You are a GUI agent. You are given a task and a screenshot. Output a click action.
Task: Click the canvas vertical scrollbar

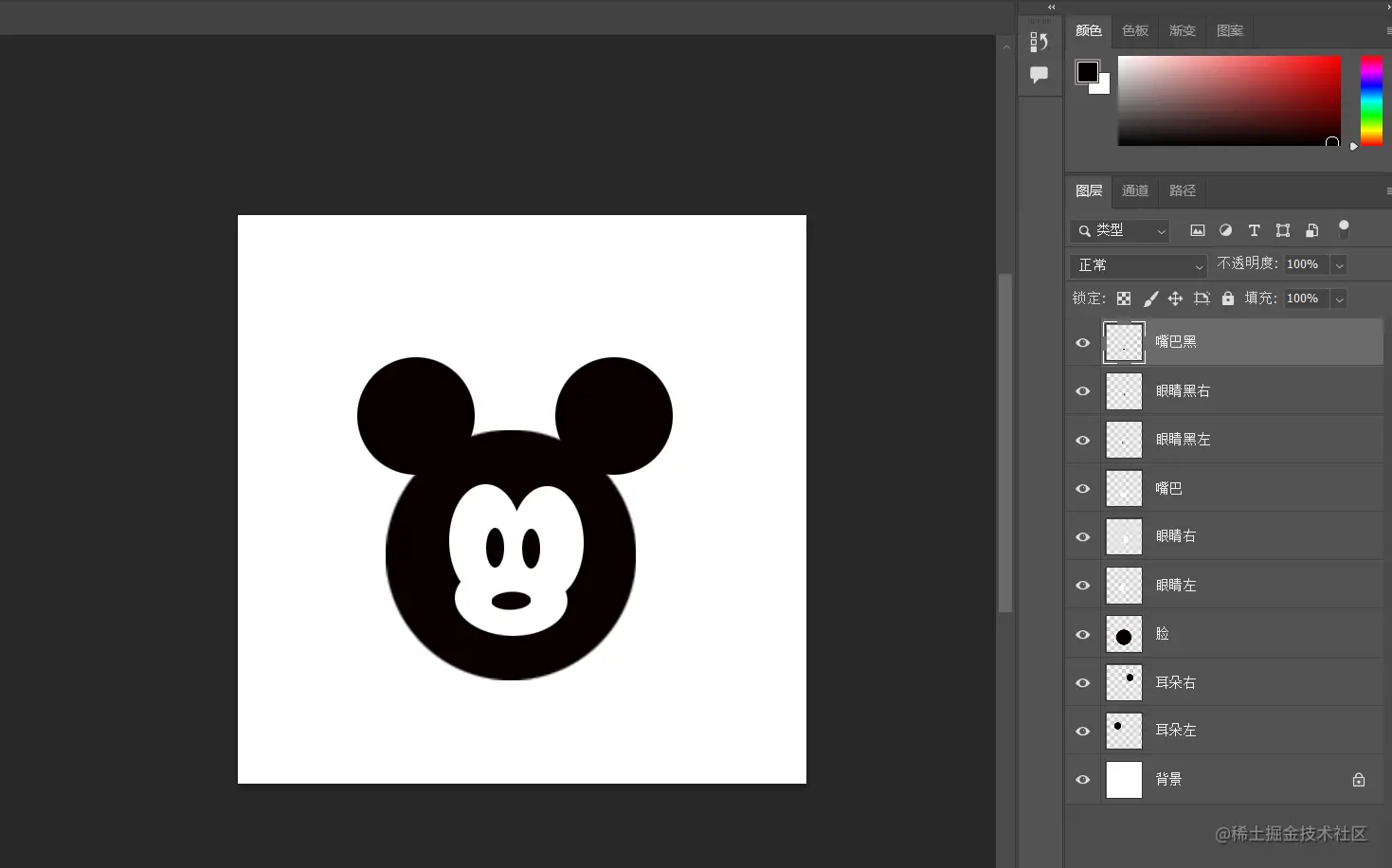point(1005,443)
